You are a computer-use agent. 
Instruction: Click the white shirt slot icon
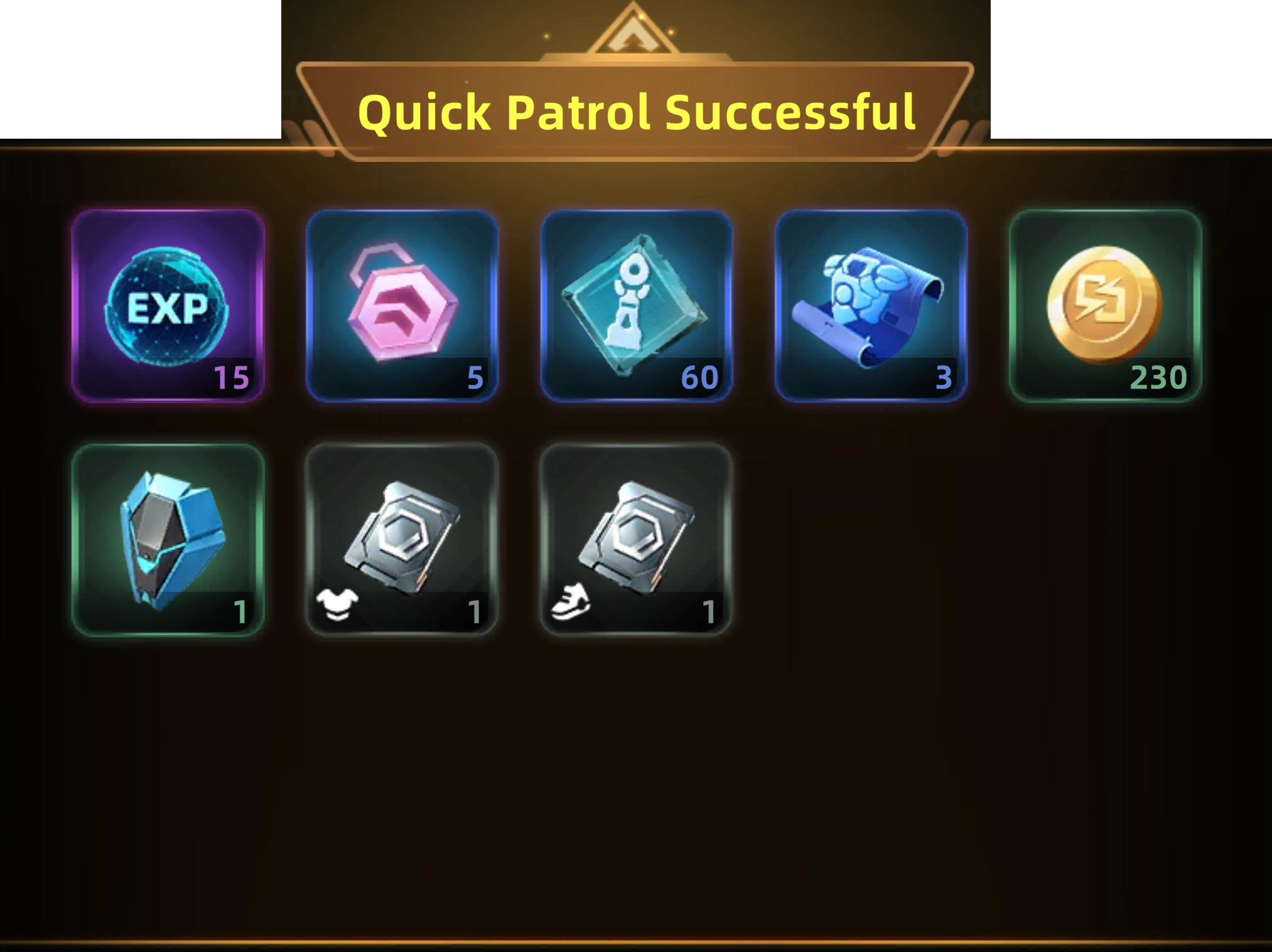click(337, 606)
